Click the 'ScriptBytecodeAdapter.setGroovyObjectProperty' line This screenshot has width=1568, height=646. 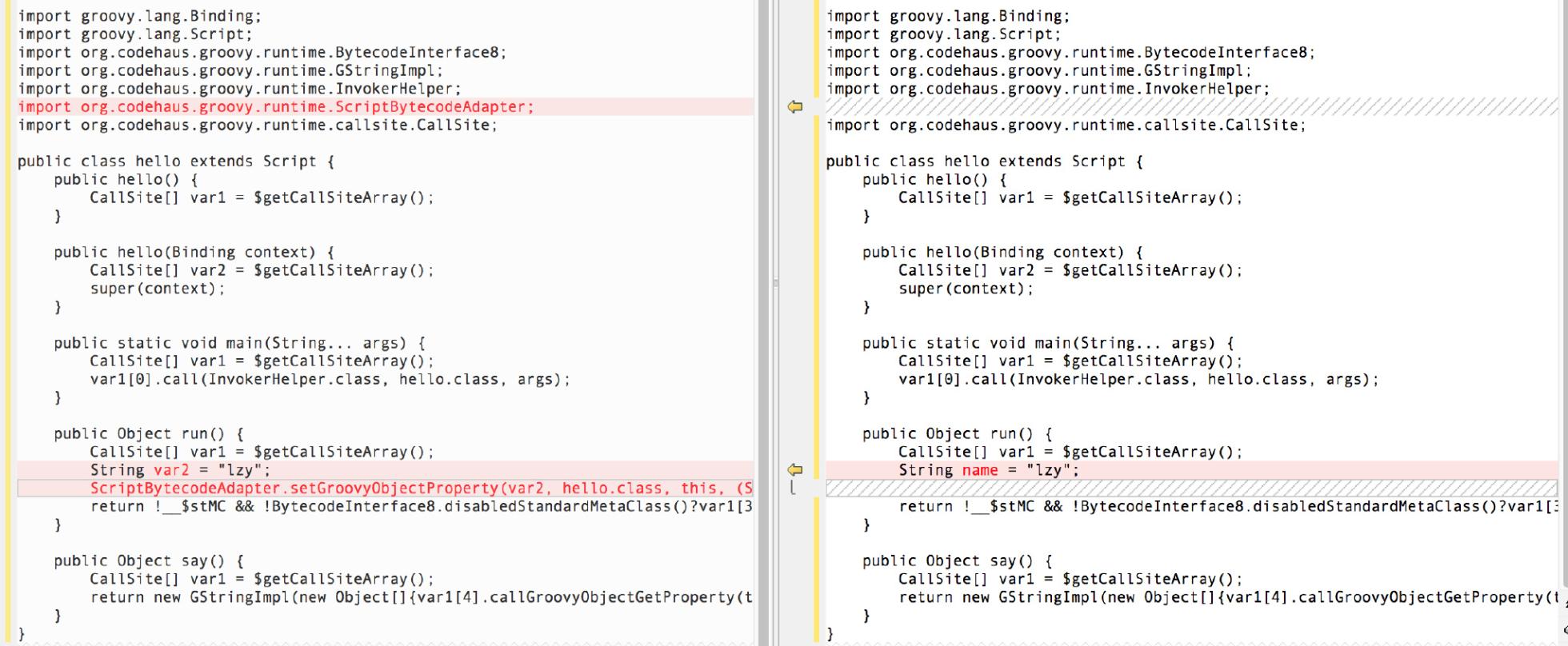[x=422, y=488]
